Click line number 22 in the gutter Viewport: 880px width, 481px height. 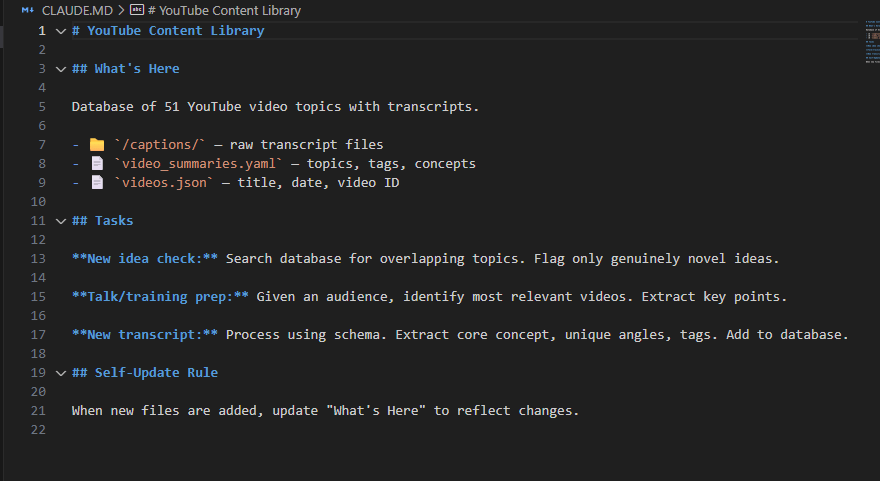tap(38, 430)
